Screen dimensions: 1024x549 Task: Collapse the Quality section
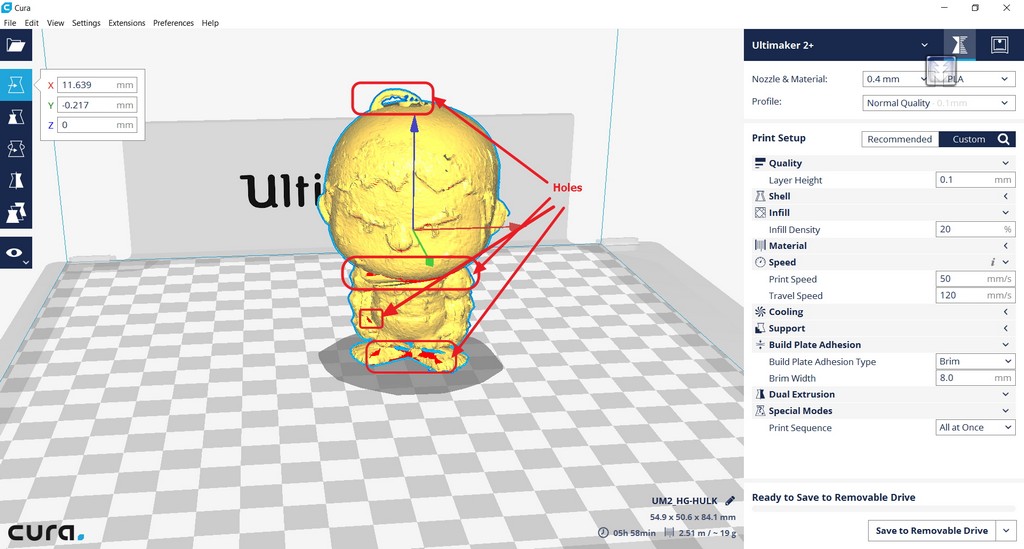(x=1006, y=163)
